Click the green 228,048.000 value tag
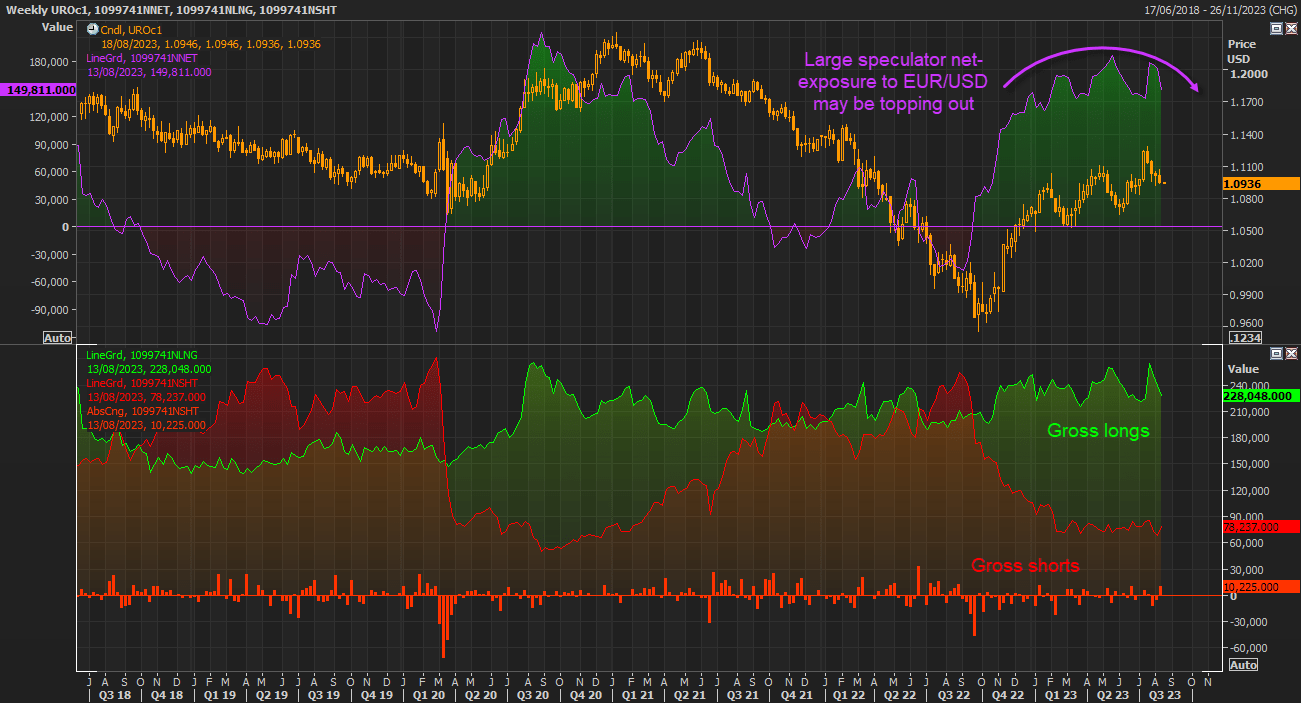This screenshot has width=1301, height=703. (1261, 396)
